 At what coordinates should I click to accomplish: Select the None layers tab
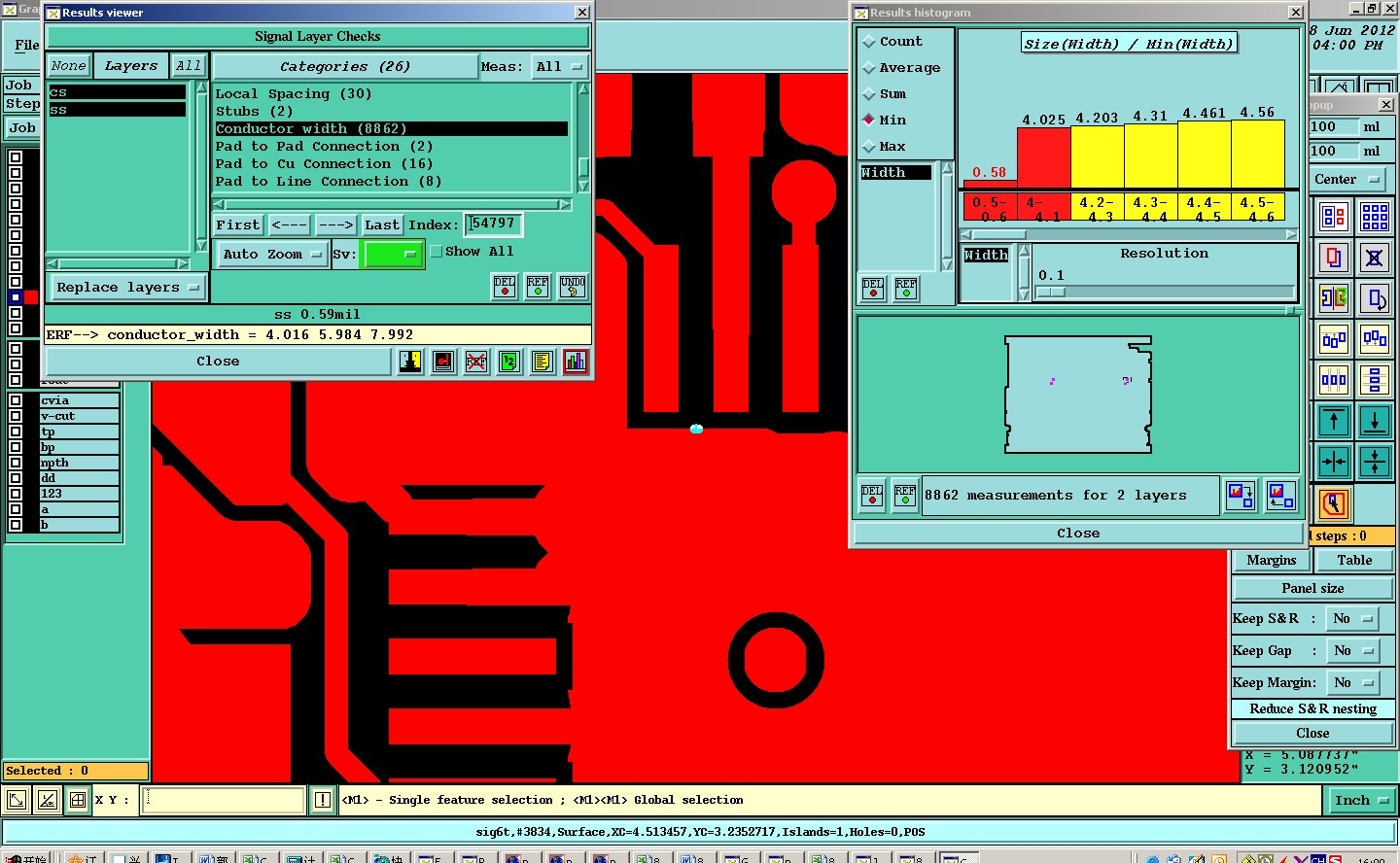tap(69, 66)
